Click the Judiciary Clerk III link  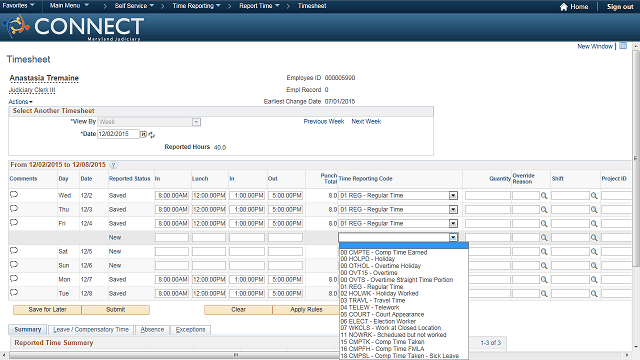coord(32,90)
